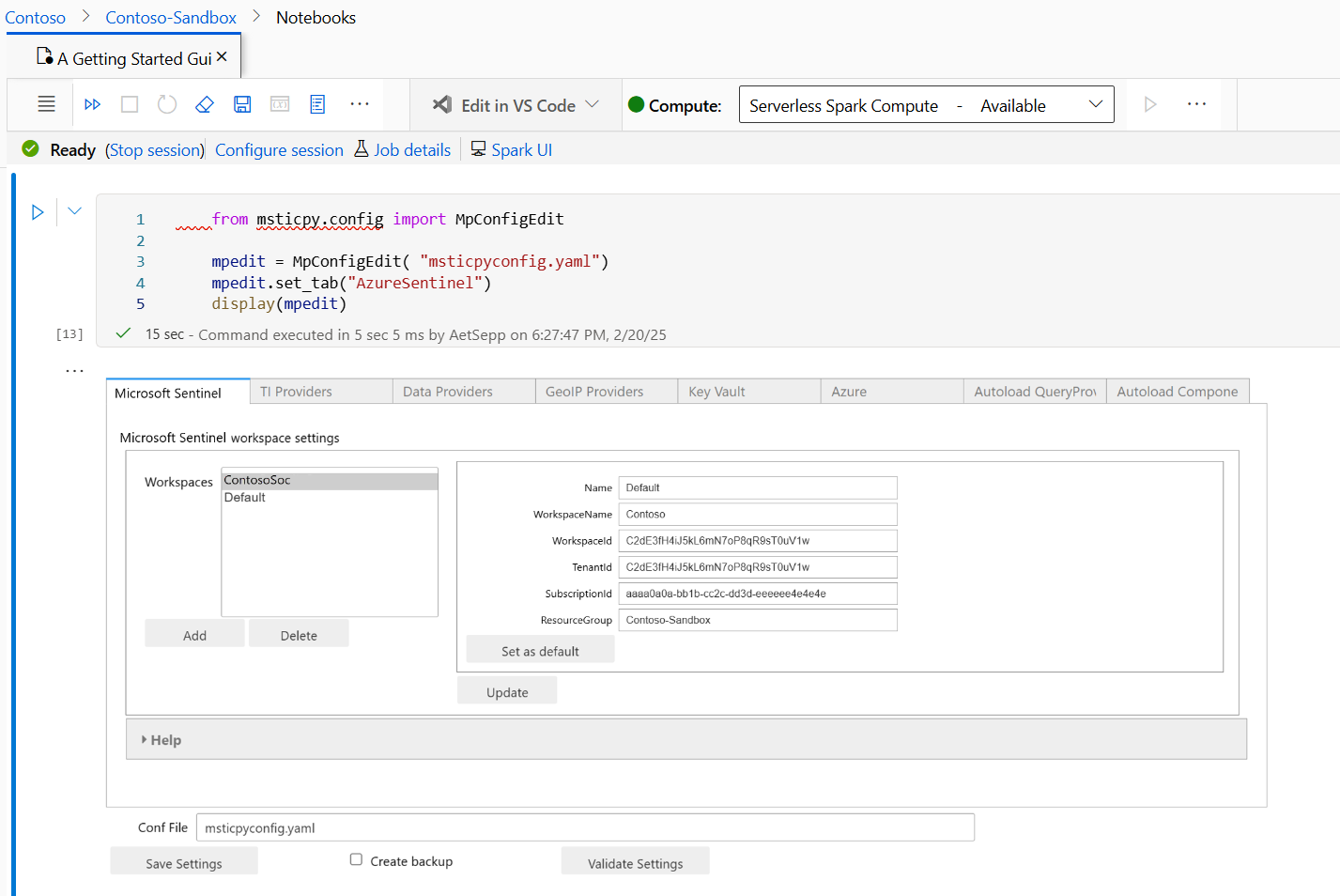Click the Configure session link
The height and width of the screenshot is (896, 1340).
pos(279,150)
